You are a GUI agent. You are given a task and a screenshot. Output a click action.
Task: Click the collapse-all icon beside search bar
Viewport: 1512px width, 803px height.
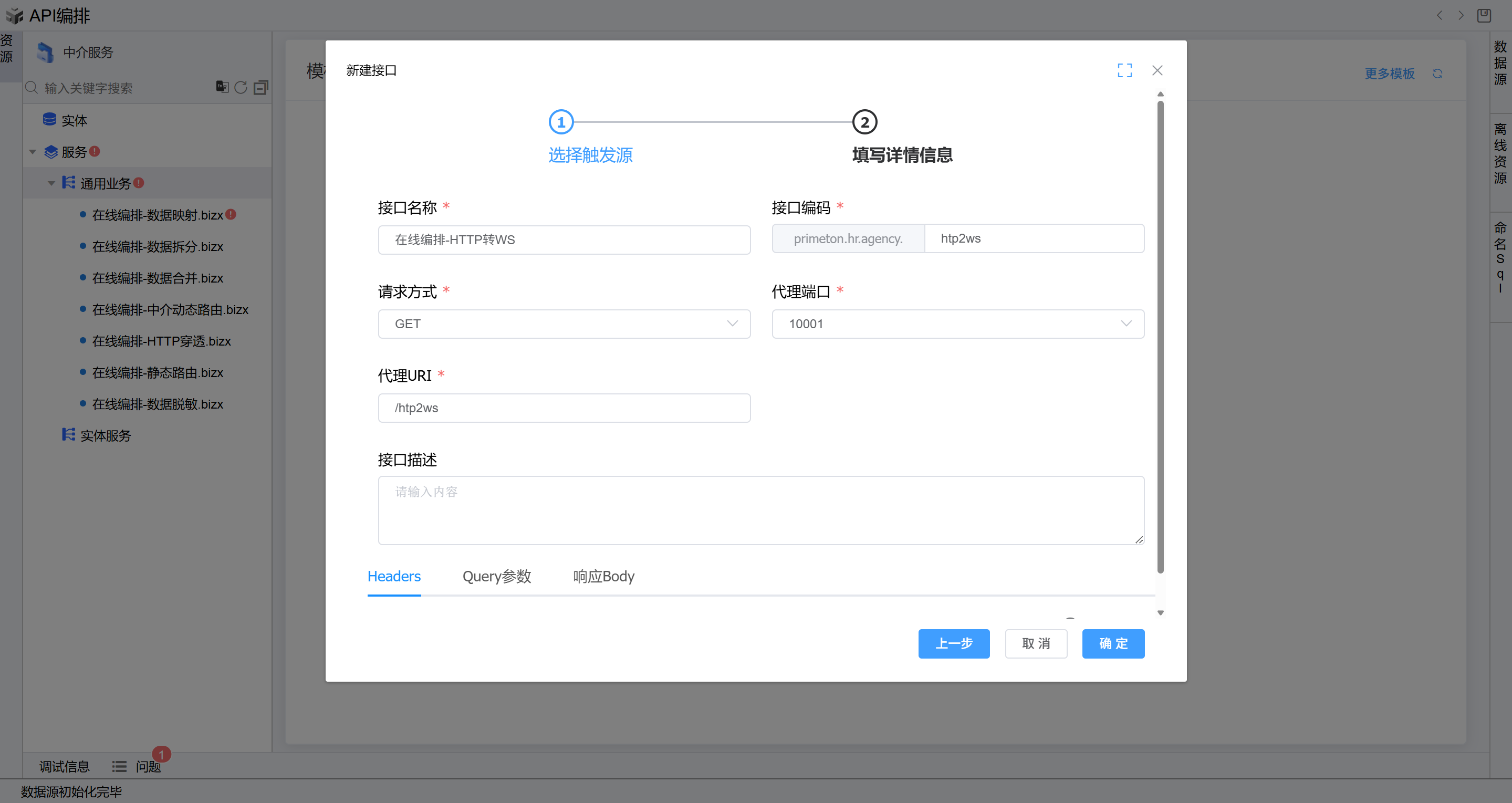(x=260, y=88)
